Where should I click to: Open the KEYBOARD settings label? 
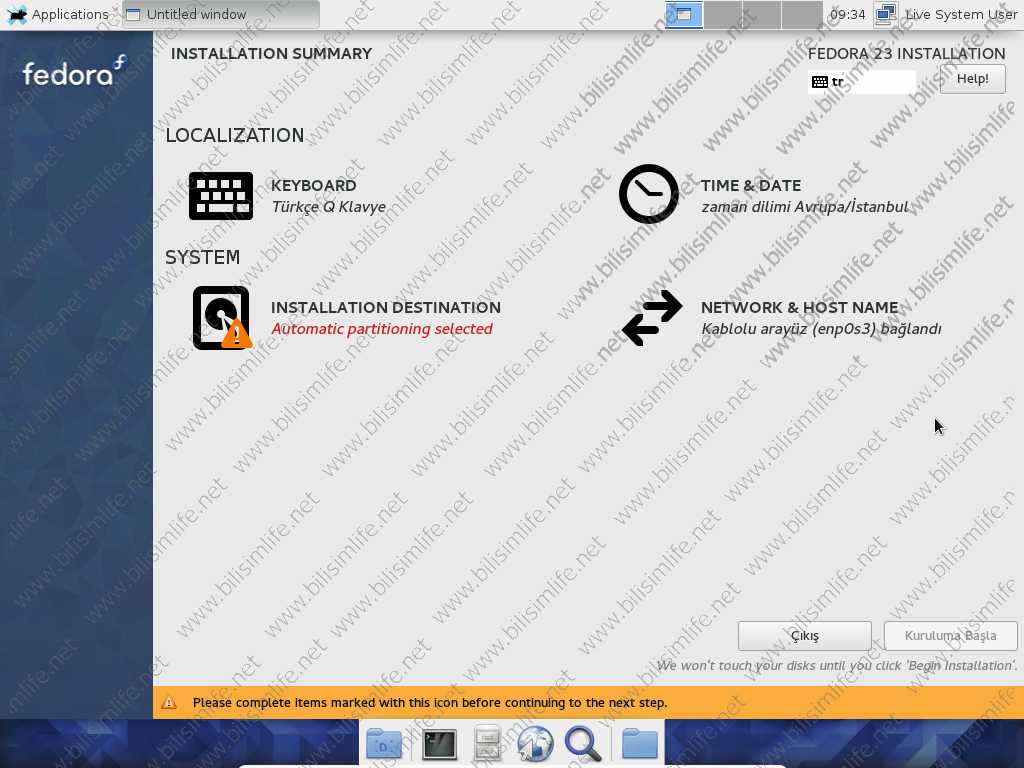313,185
